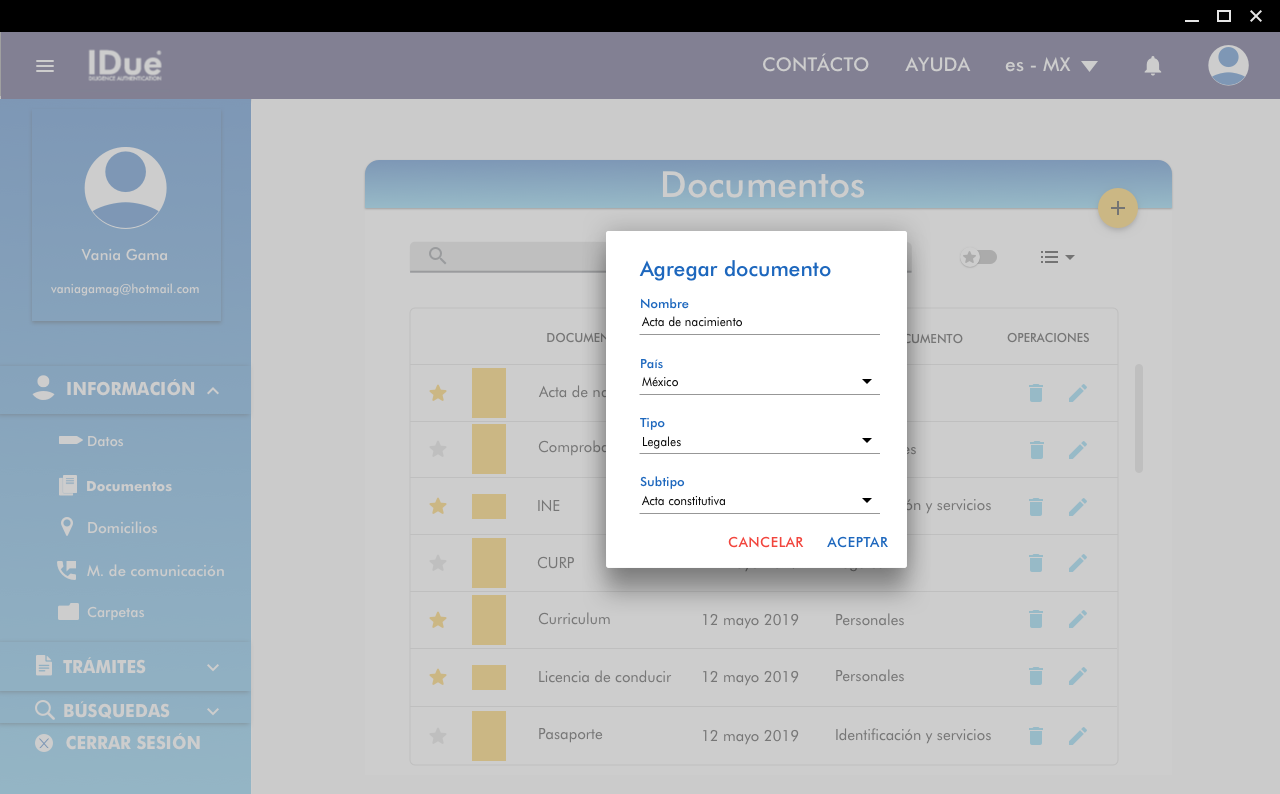Open the user profile avatar in header
This screenshot has width=1280, height=794.
point(1227,66)
